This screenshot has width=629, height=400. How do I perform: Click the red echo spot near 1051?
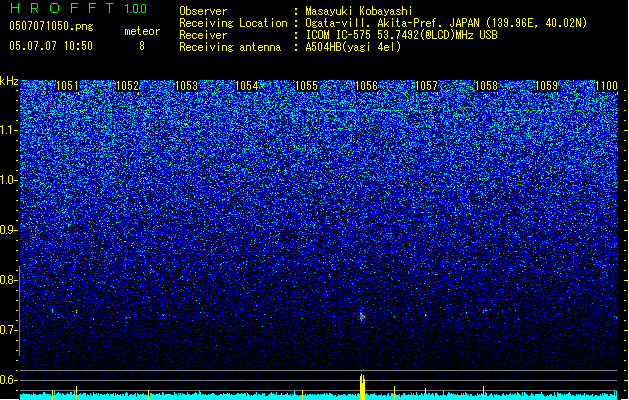click(76, 311)
